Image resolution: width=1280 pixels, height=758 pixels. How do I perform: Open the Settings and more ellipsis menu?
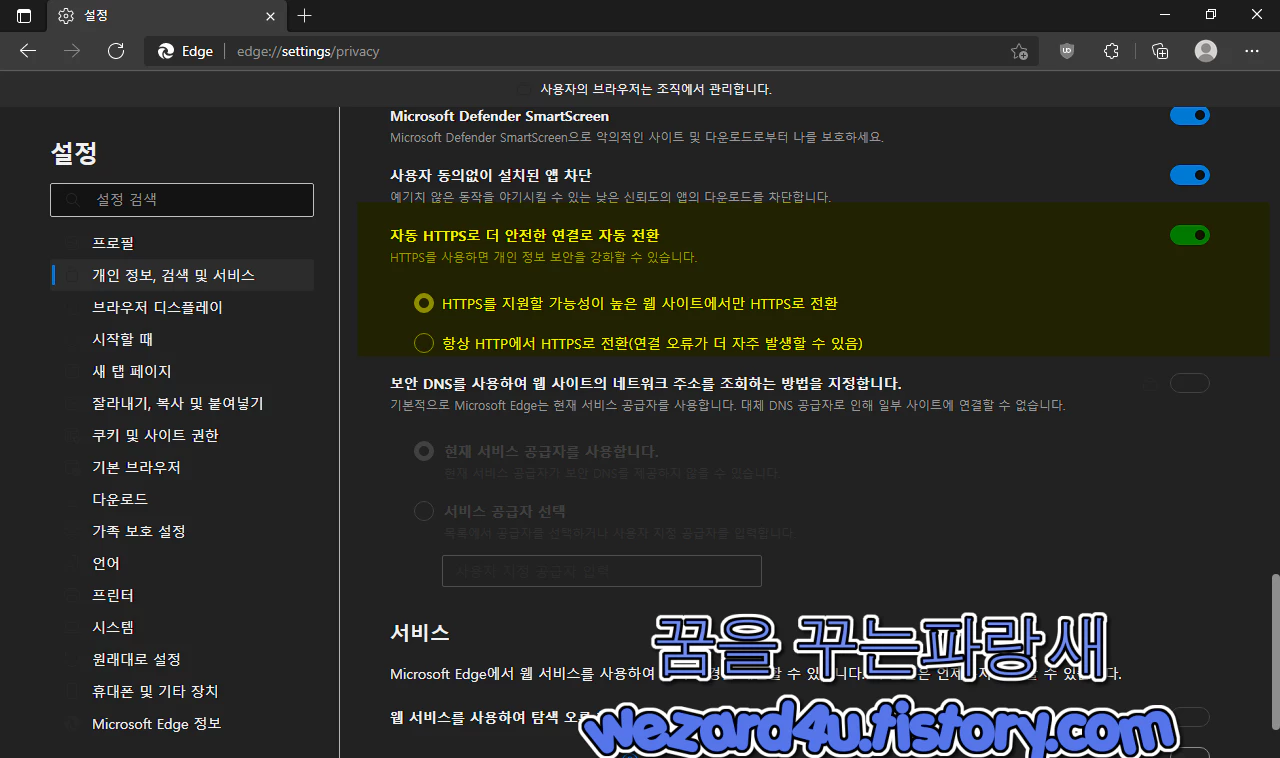coord(1252,51)
